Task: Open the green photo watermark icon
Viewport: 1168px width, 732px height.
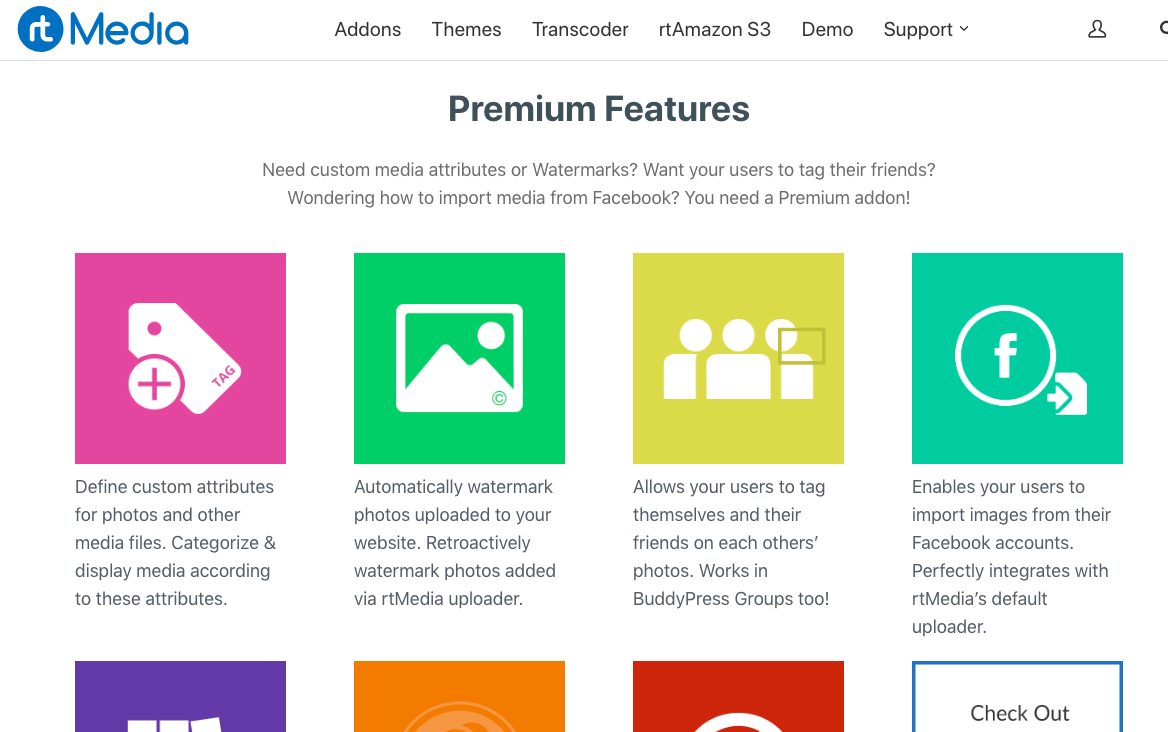Action: [459, 358]
